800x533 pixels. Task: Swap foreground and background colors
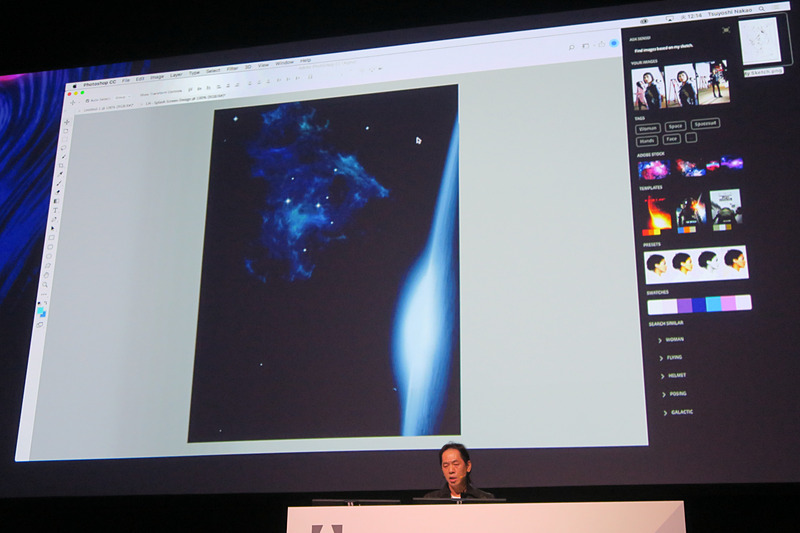[45, 303]
